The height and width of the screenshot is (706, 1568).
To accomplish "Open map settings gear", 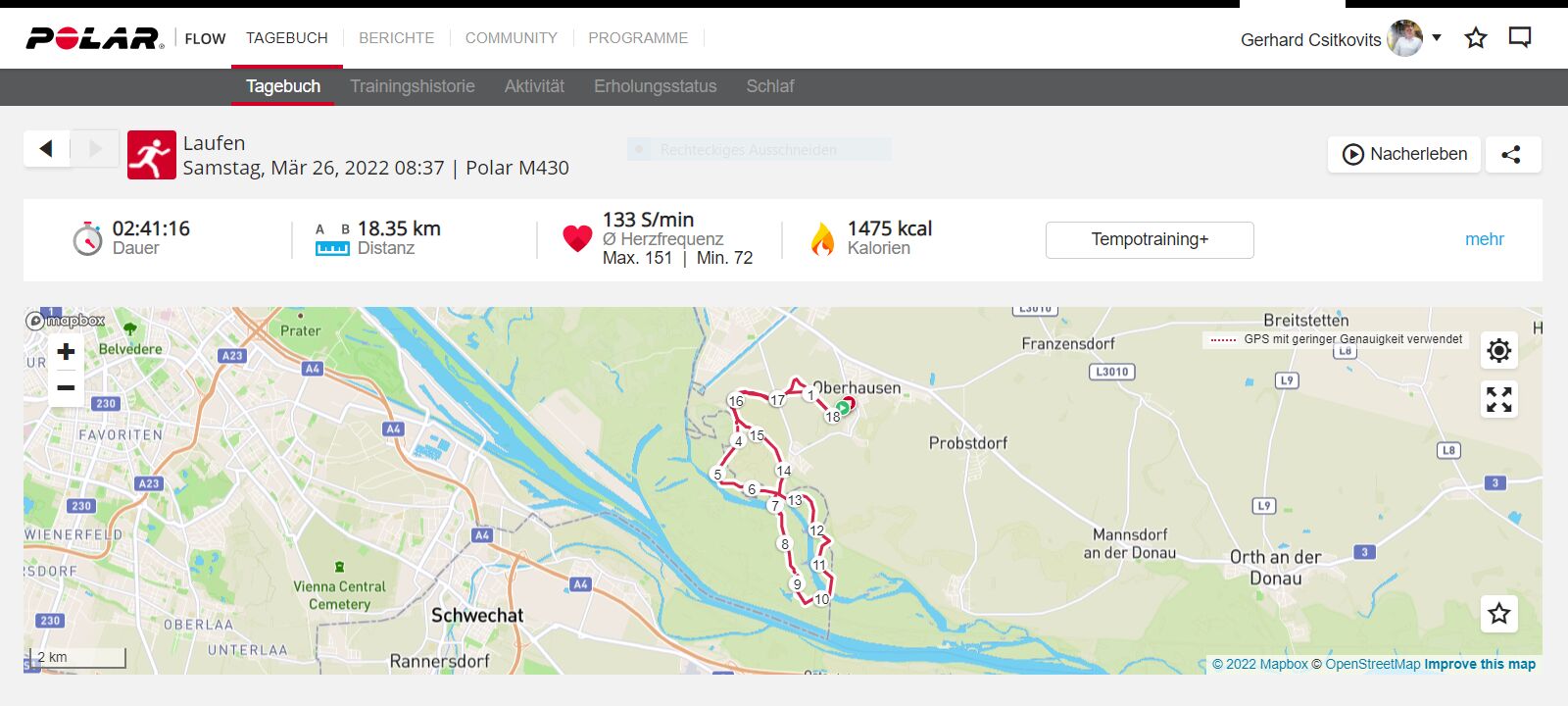I will 1498,350.
